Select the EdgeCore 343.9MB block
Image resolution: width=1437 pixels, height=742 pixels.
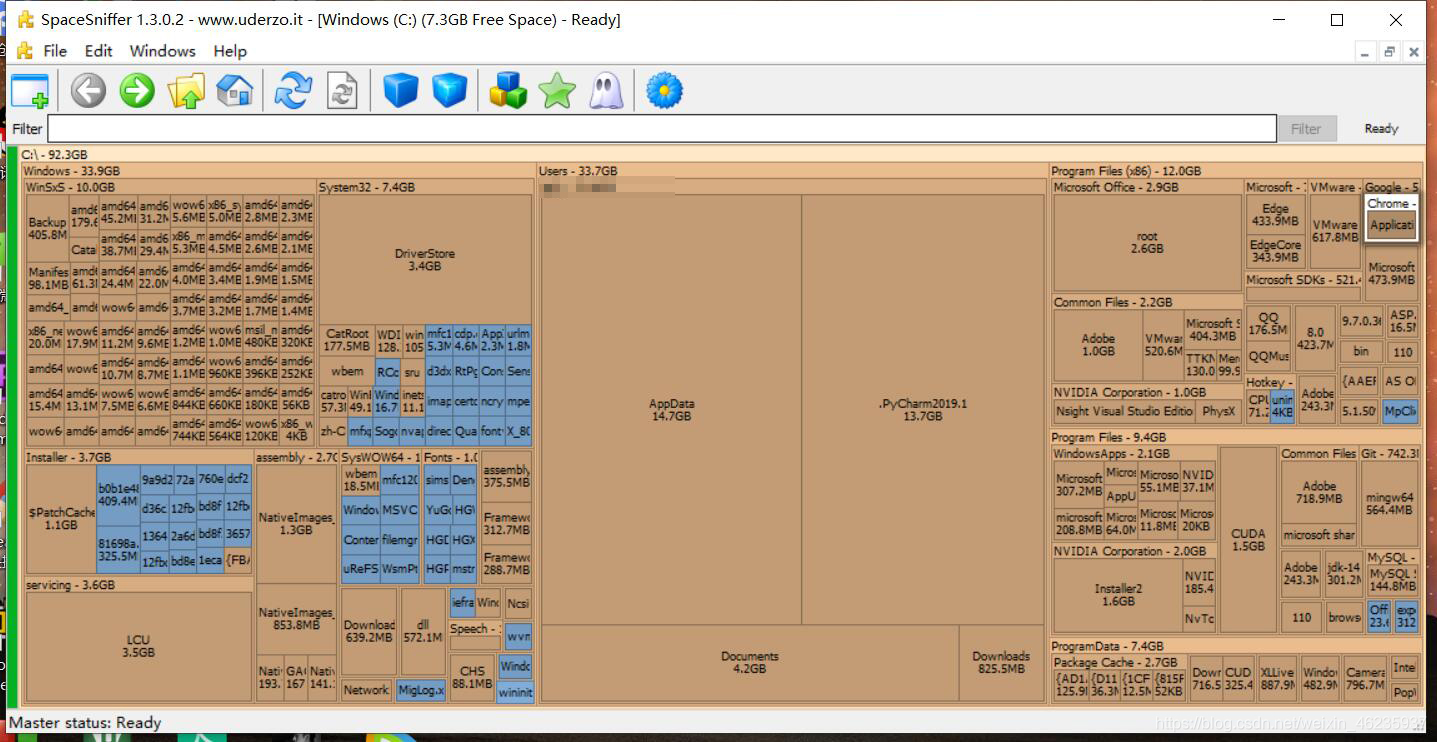(1275, 251)
